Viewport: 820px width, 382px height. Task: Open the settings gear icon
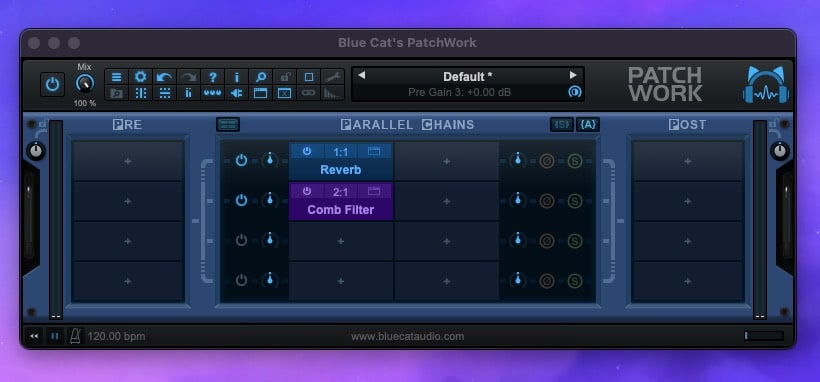click(x=140, y=77)
